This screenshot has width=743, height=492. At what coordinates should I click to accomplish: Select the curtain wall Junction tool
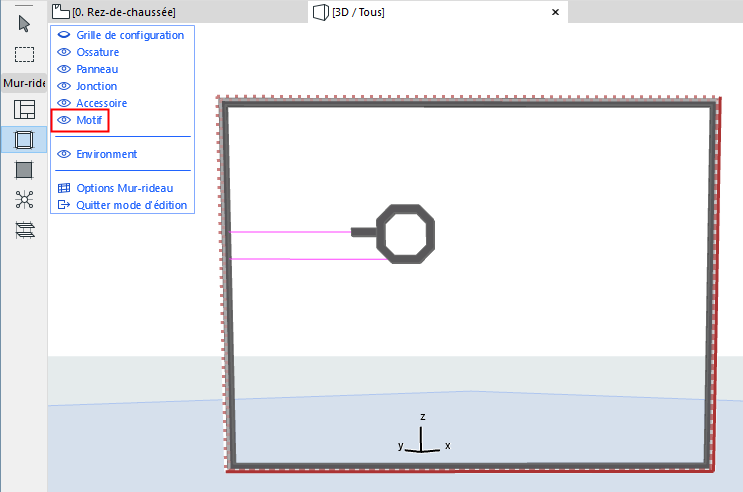pyautogui.click(x=24, y=200)
